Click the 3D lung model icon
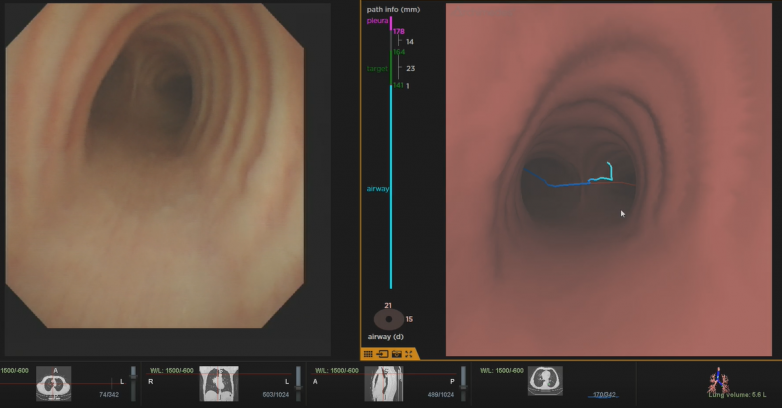Image resolution: width=782 pixels, height=408 pixels. coord(717,380)
